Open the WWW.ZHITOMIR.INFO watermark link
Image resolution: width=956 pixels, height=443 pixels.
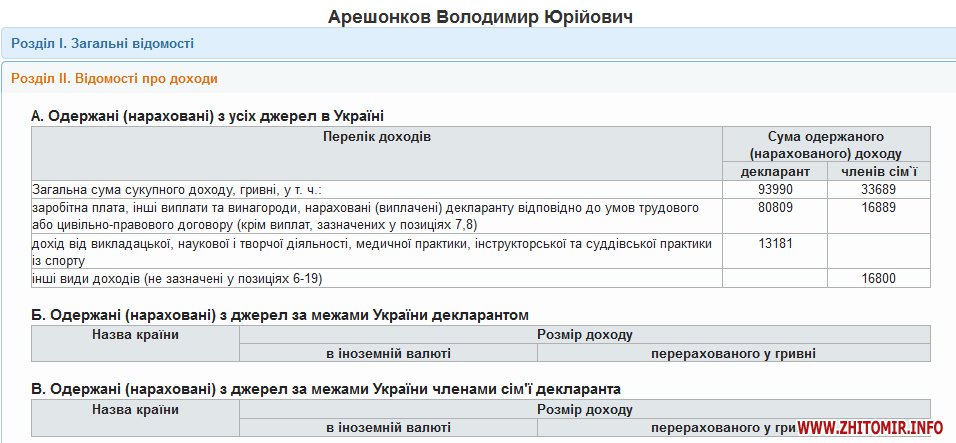(x=869, y=428)
